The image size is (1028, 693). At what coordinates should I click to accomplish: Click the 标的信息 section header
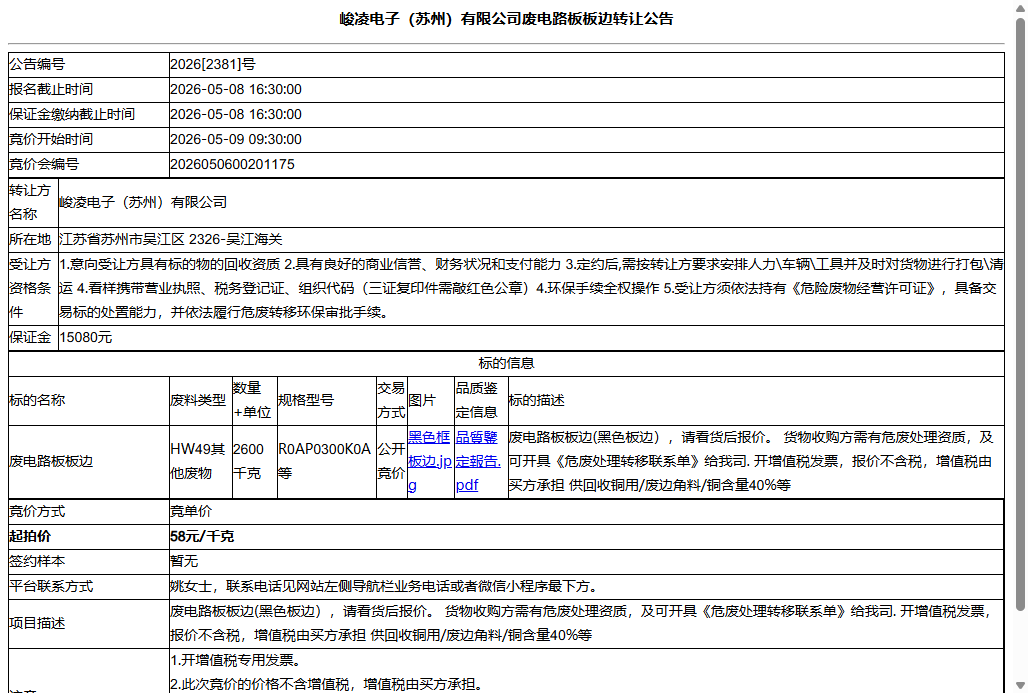click(506, 363)
